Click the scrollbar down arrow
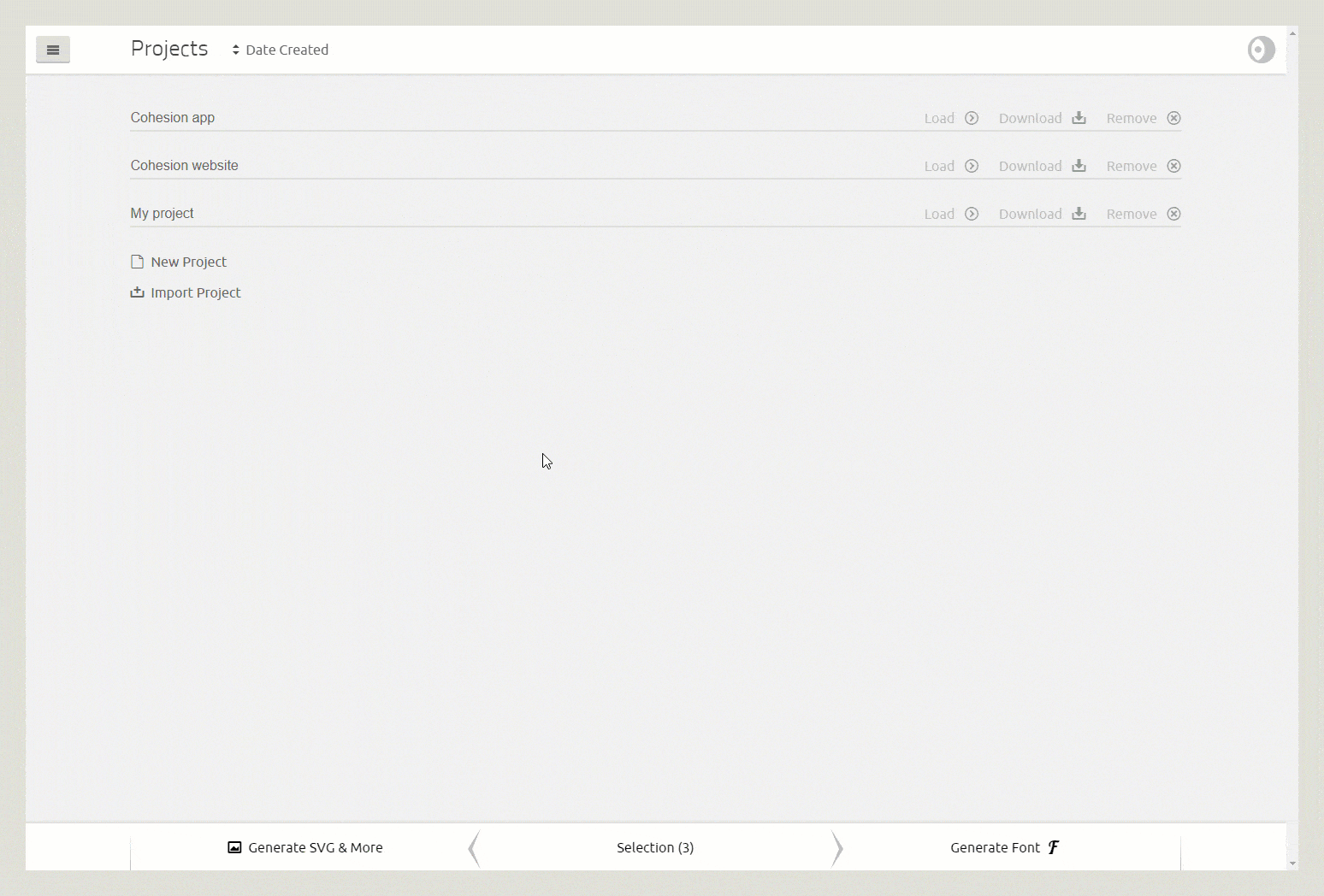This screenshot has width=1324, height=896. pyautogui.click(x=1292, y=864)
